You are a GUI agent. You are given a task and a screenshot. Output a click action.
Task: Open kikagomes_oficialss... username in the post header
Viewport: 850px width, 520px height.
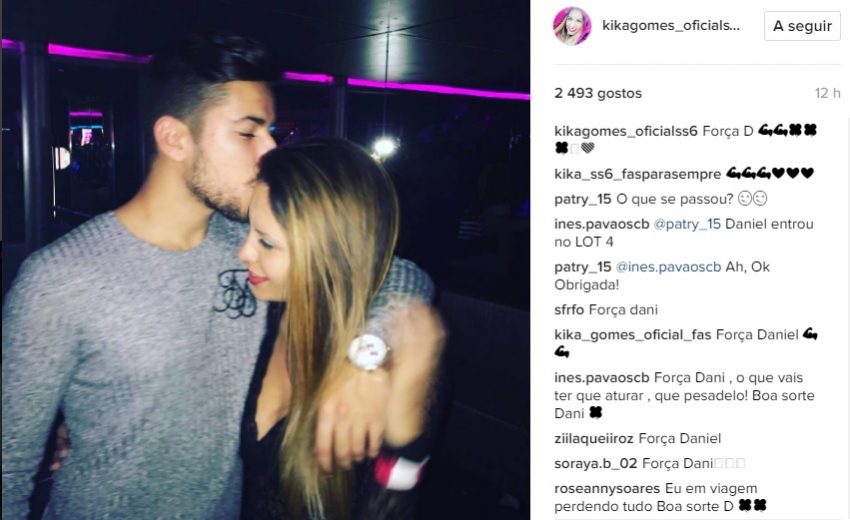click(x=671, y=25)
